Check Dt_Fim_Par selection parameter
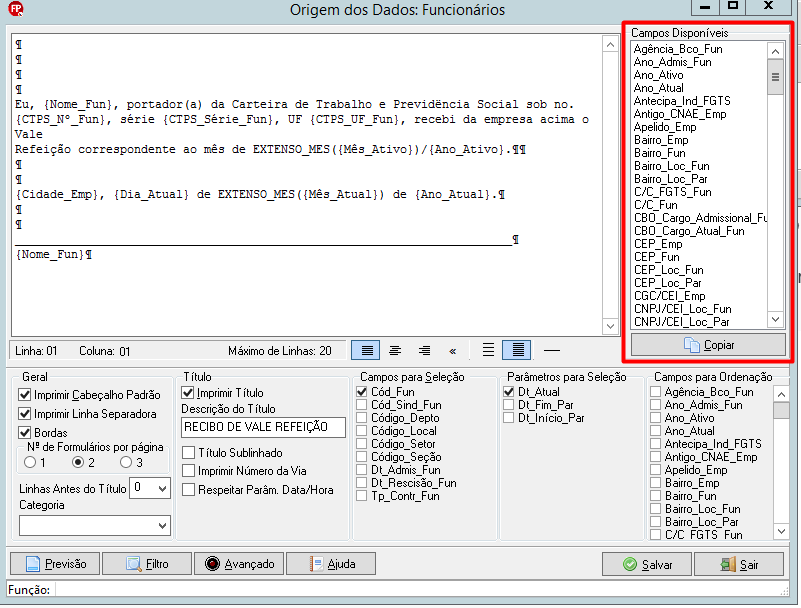801x608 pixels. (509, 405)
